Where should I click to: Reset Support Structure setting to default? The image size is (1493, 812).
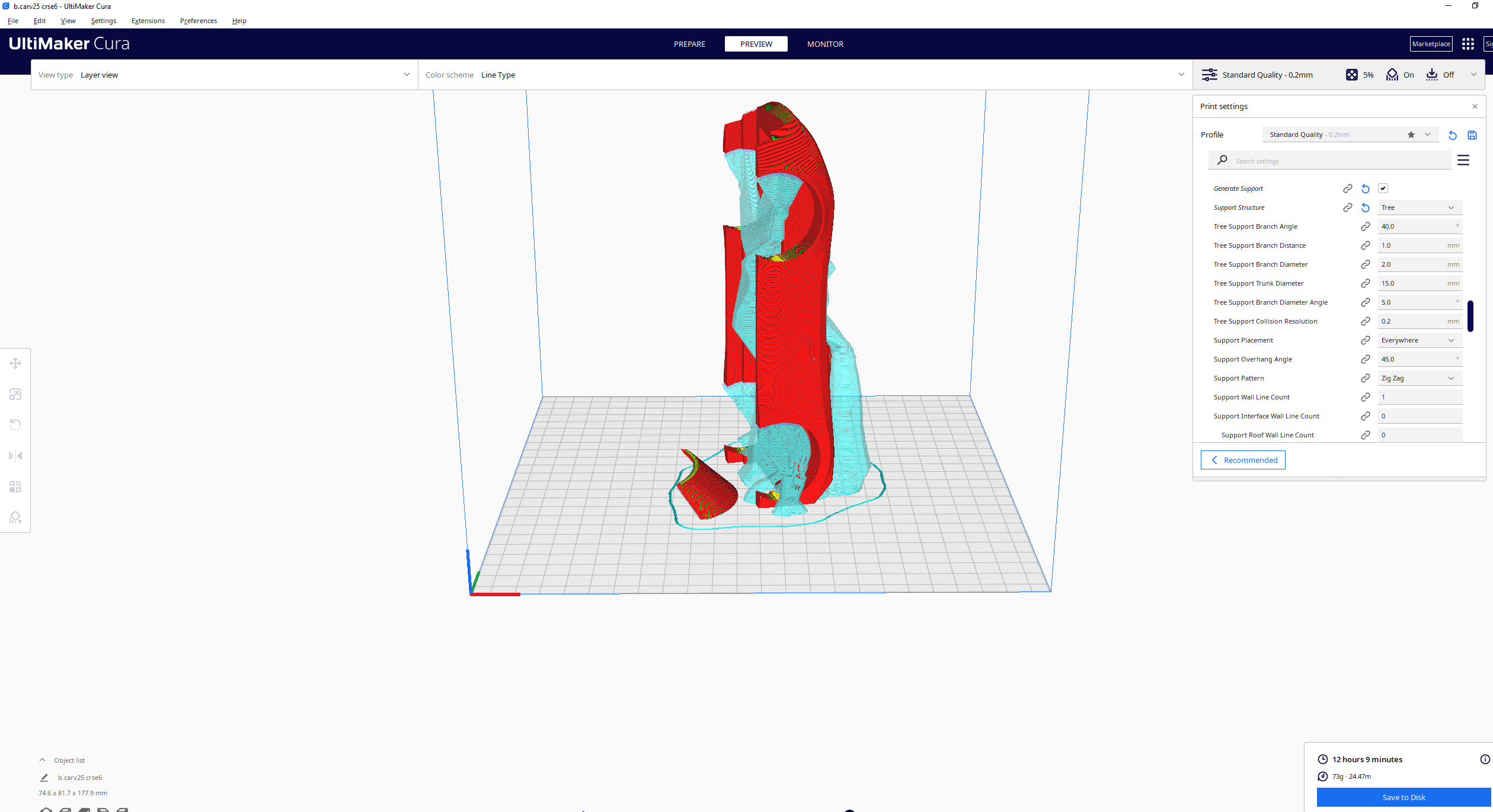tap(1365, 207)
